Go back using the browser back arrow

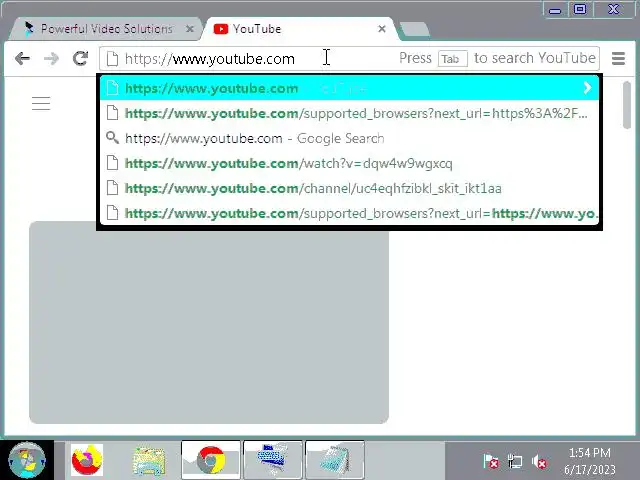tap(22, 59)
